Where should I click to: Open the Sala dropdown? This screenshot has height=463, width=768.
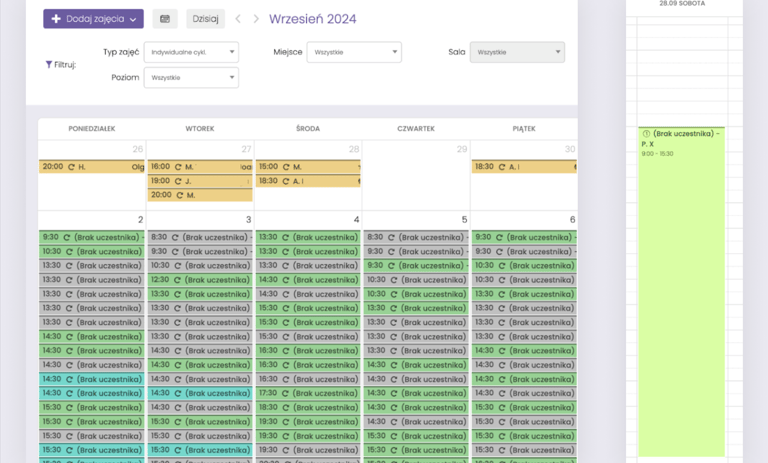point(517,52)
